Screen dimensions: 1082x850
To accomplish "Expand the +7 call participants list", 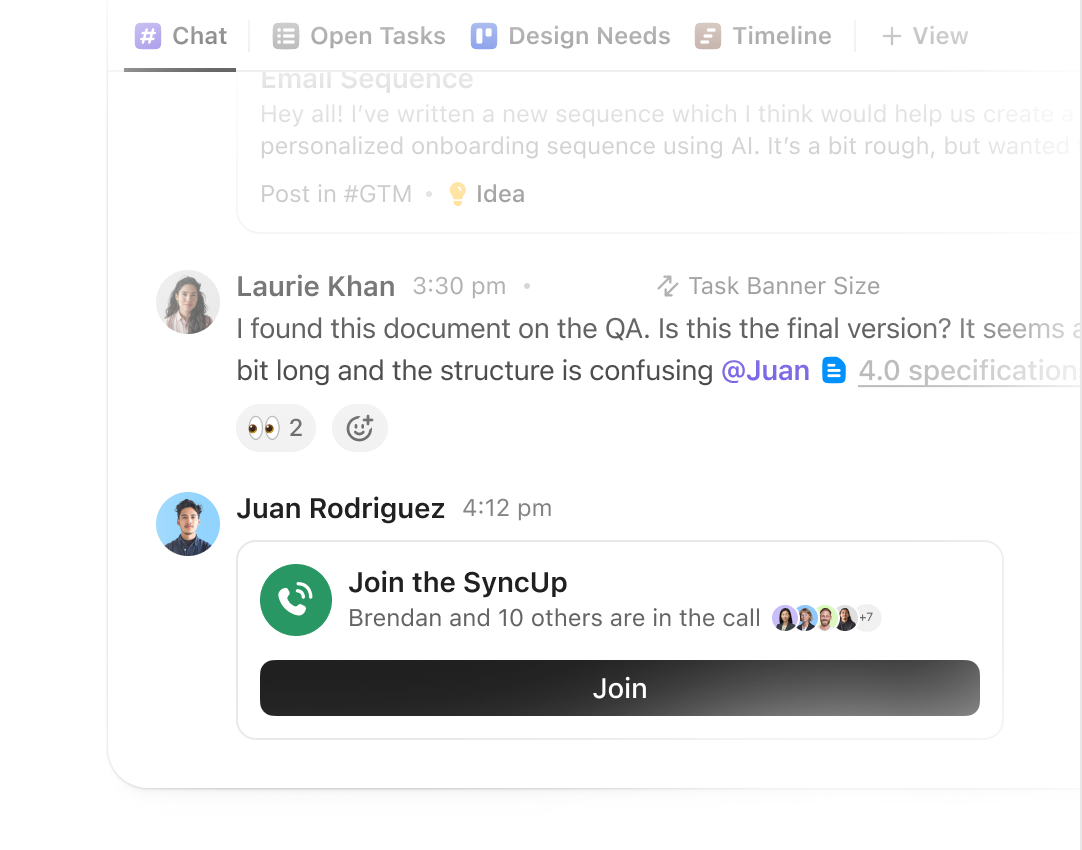I will coord(864,618).
